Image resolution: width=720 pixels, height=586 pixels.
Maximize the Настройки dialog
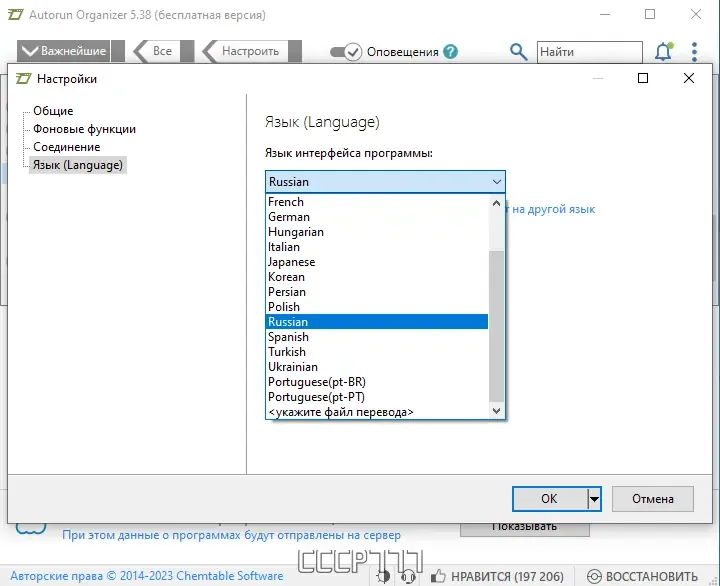[x=643, y=78]
